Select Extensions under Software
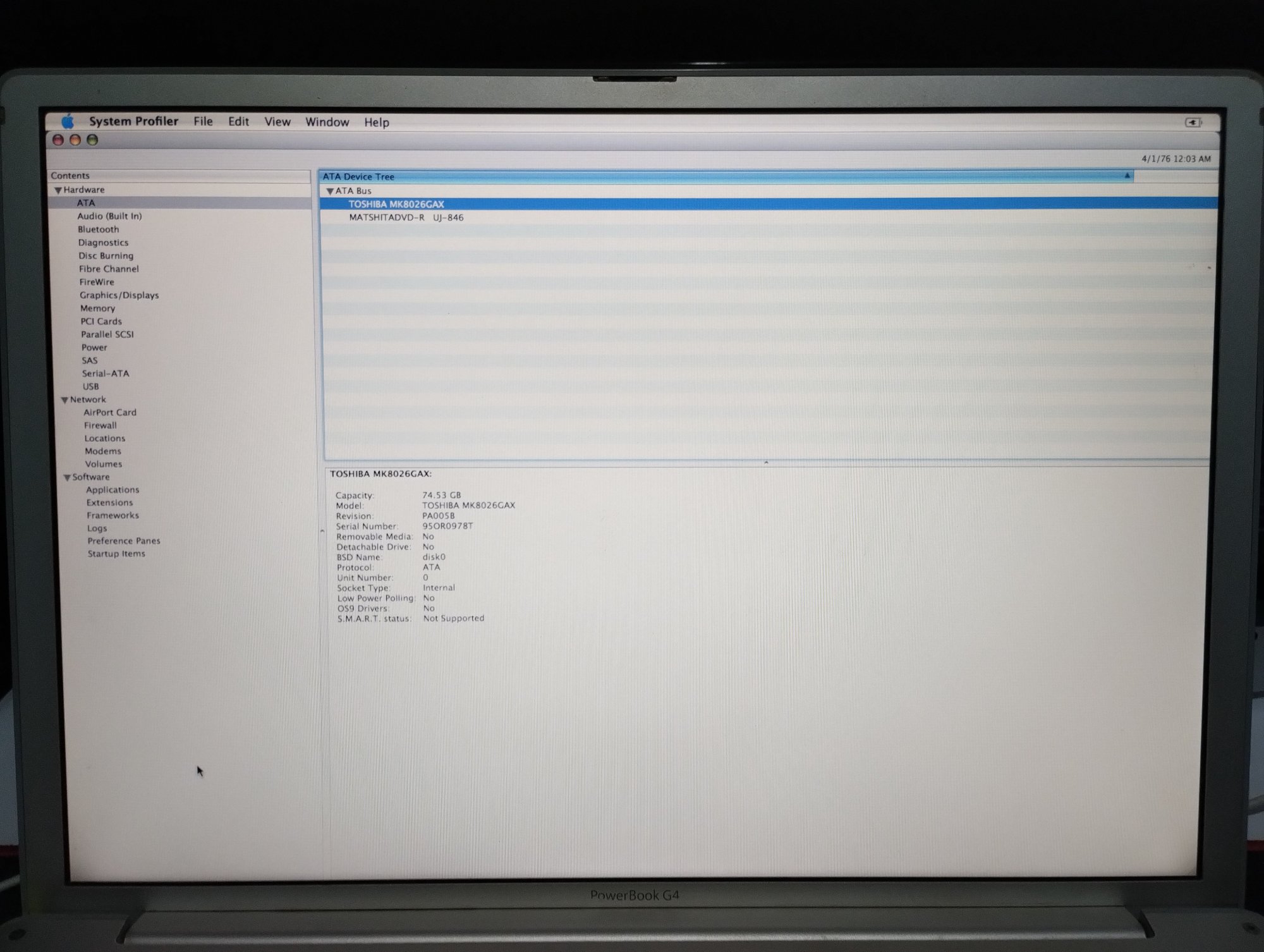The image size is (1264, 952). tap(110, 503)
